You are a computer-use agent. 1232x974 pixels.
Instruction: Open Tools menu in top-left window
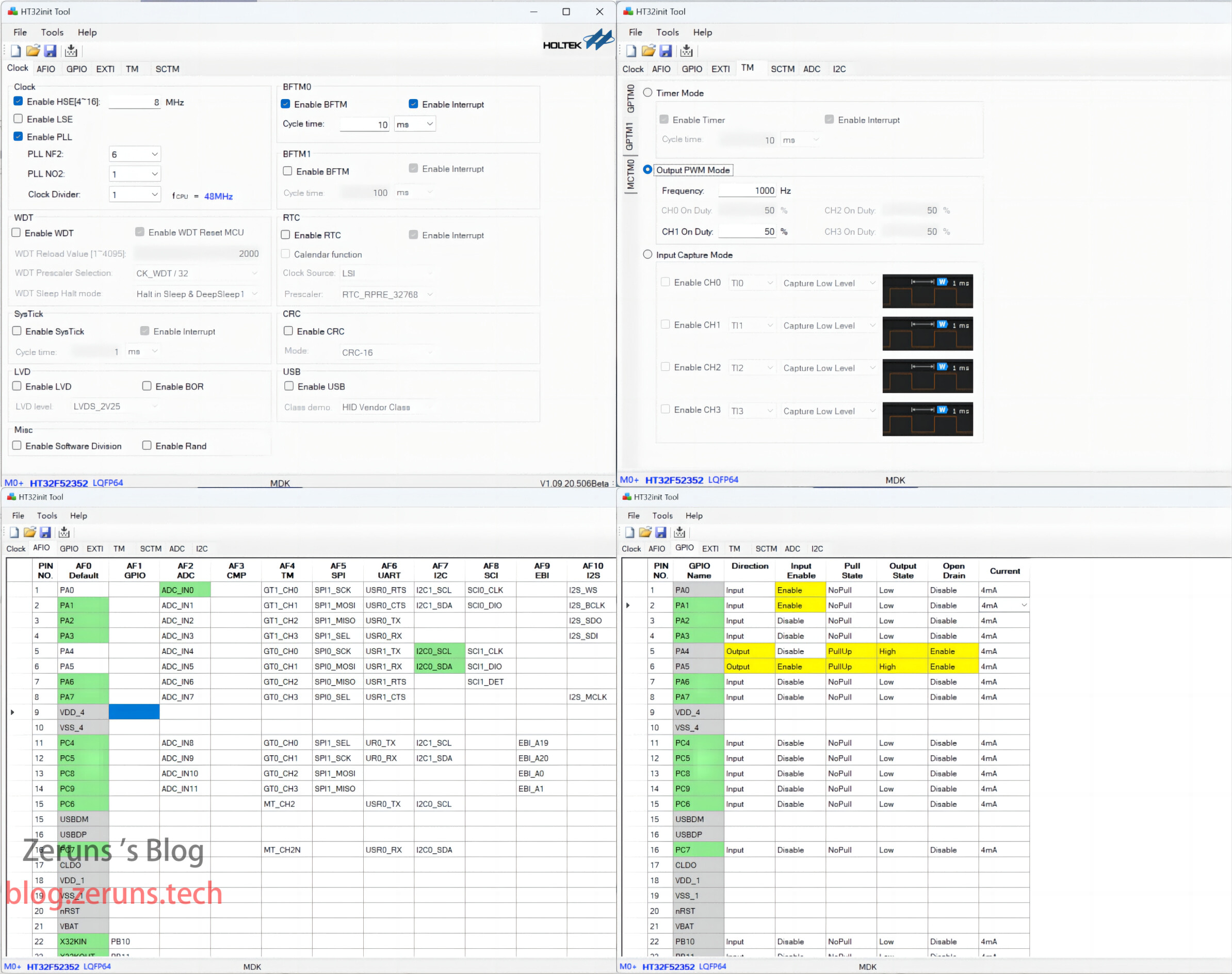52,33
